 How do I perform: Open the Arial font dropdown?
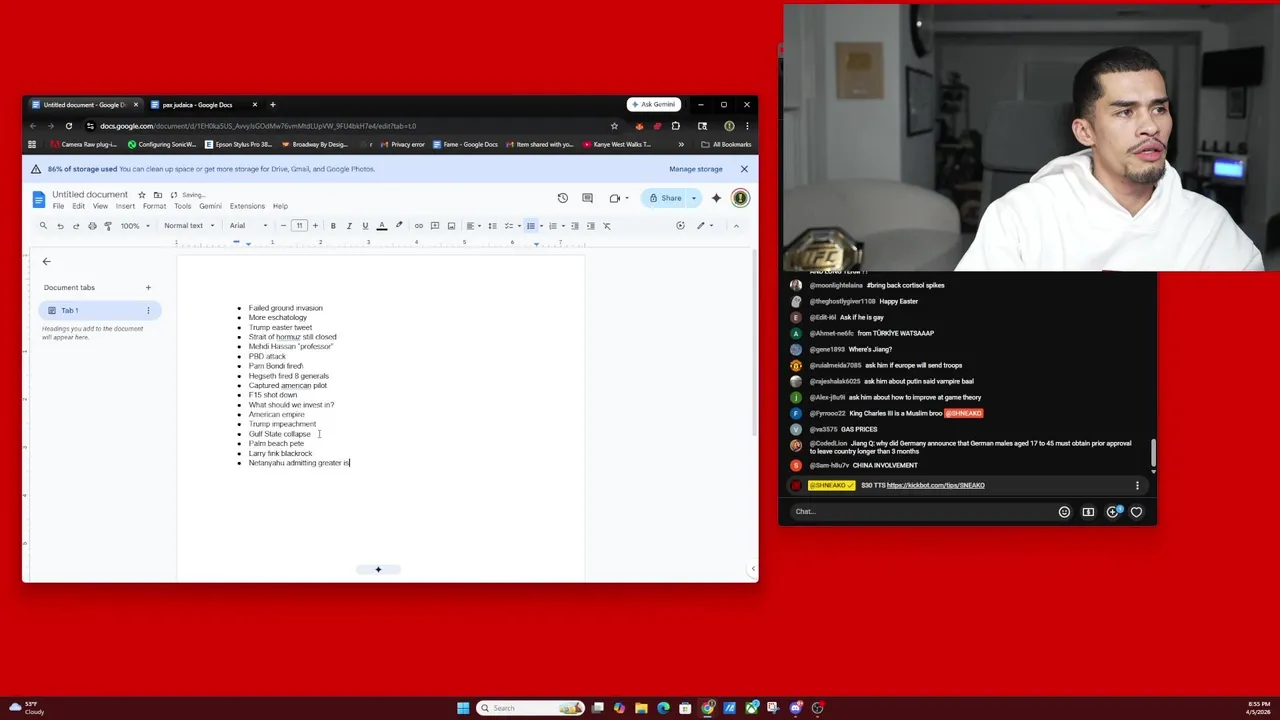(x=249, y=226)
